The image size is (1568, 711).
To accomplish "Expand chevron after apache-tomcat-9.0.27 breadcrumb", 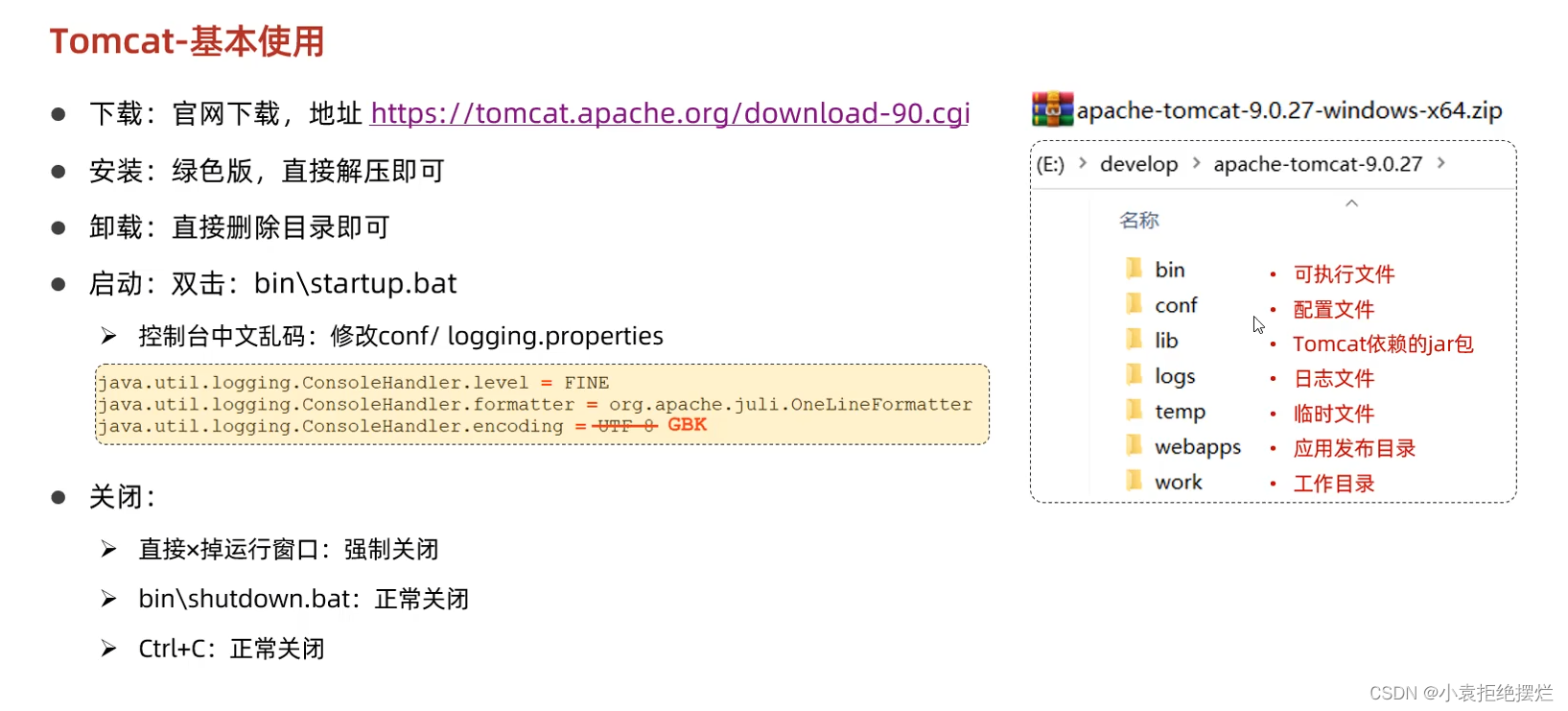I will 1441,163.
